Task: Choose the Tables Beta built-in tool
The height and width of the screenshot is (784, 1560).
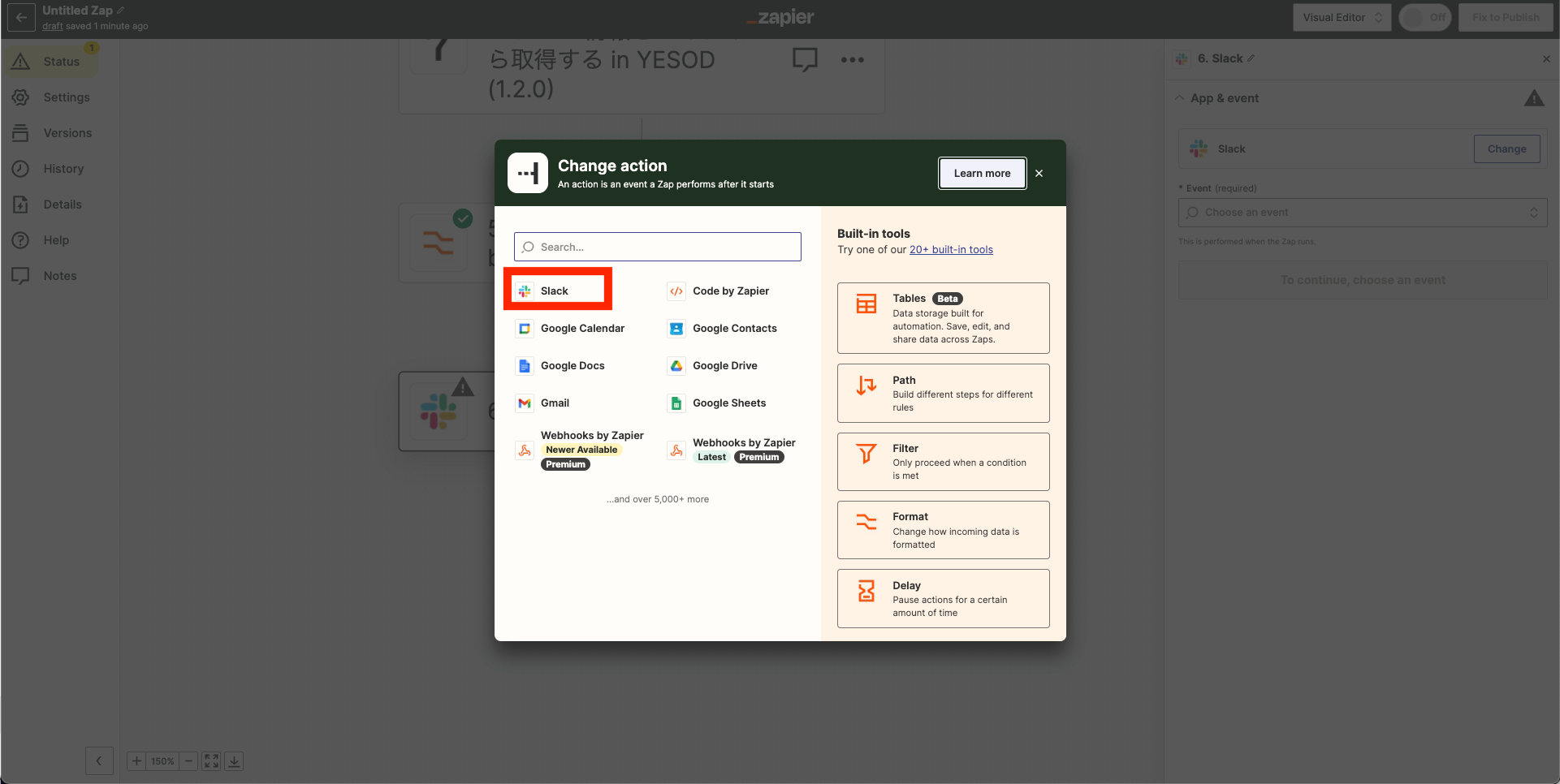Action: [943, 318]
